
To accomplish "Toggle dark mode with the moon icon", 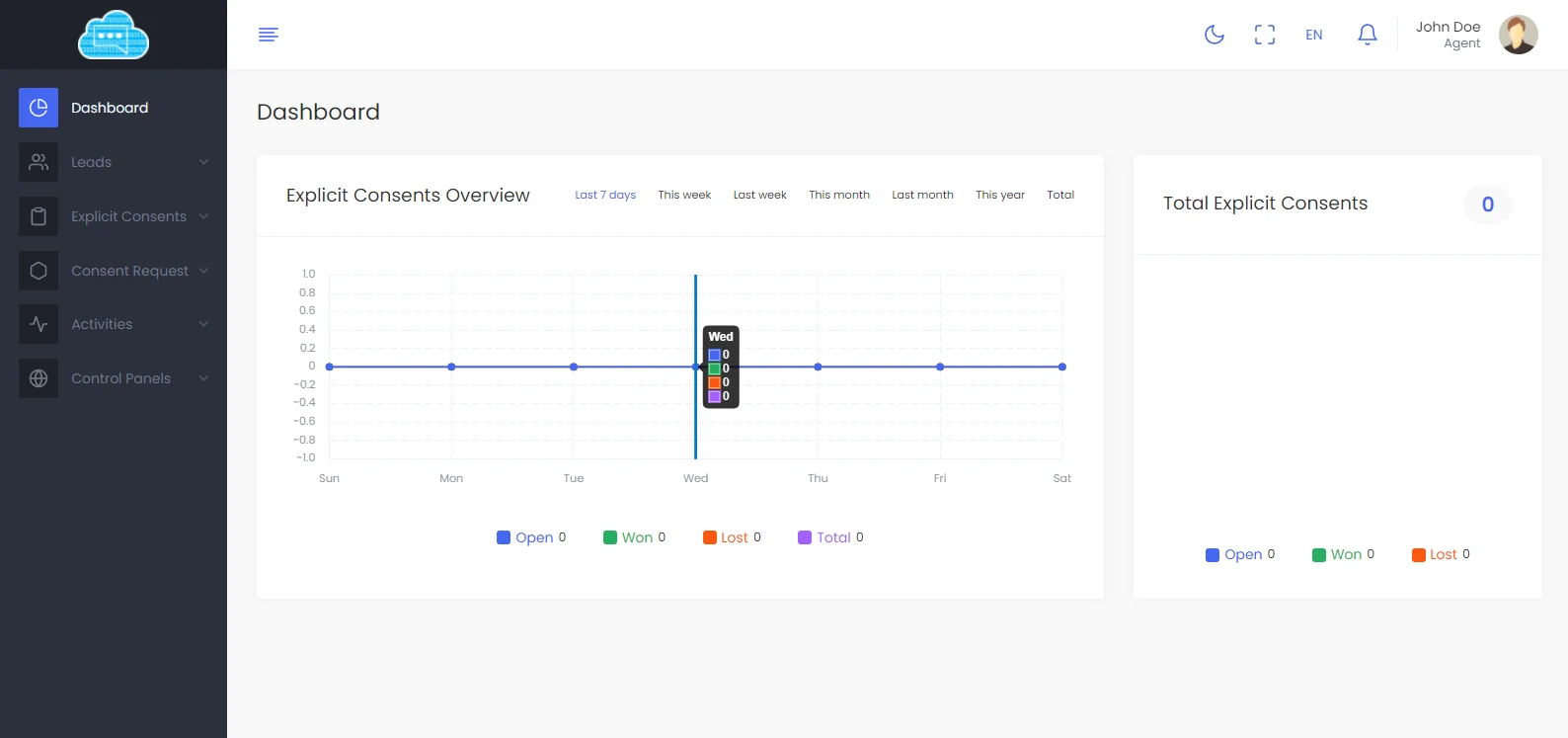I will click(1215, 35).
